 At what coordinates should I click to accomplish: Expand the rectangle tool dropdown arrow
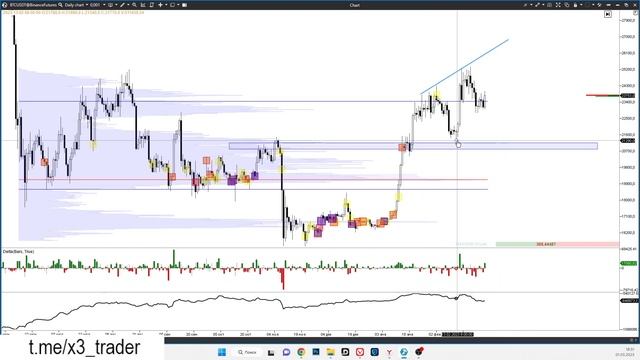(178, 5)
